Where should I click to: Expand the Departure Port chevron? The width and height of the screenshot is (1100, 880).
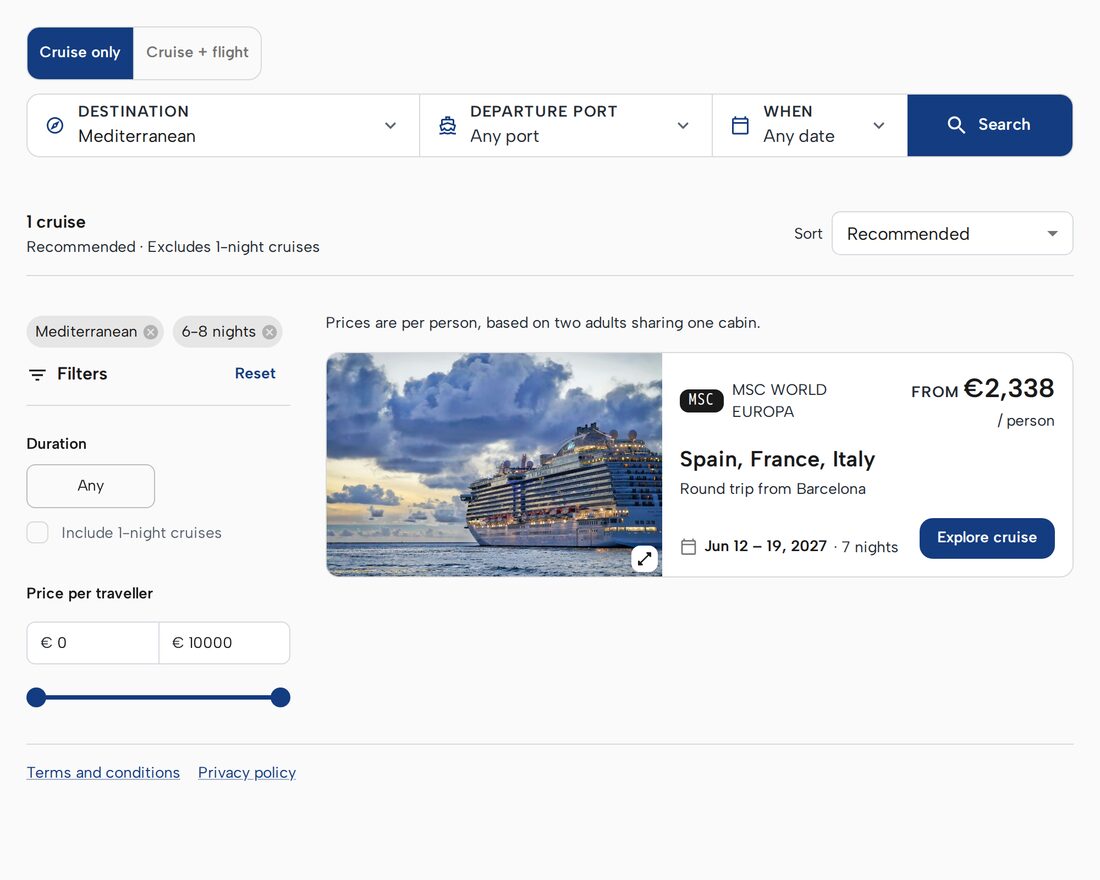coord(683,126)
